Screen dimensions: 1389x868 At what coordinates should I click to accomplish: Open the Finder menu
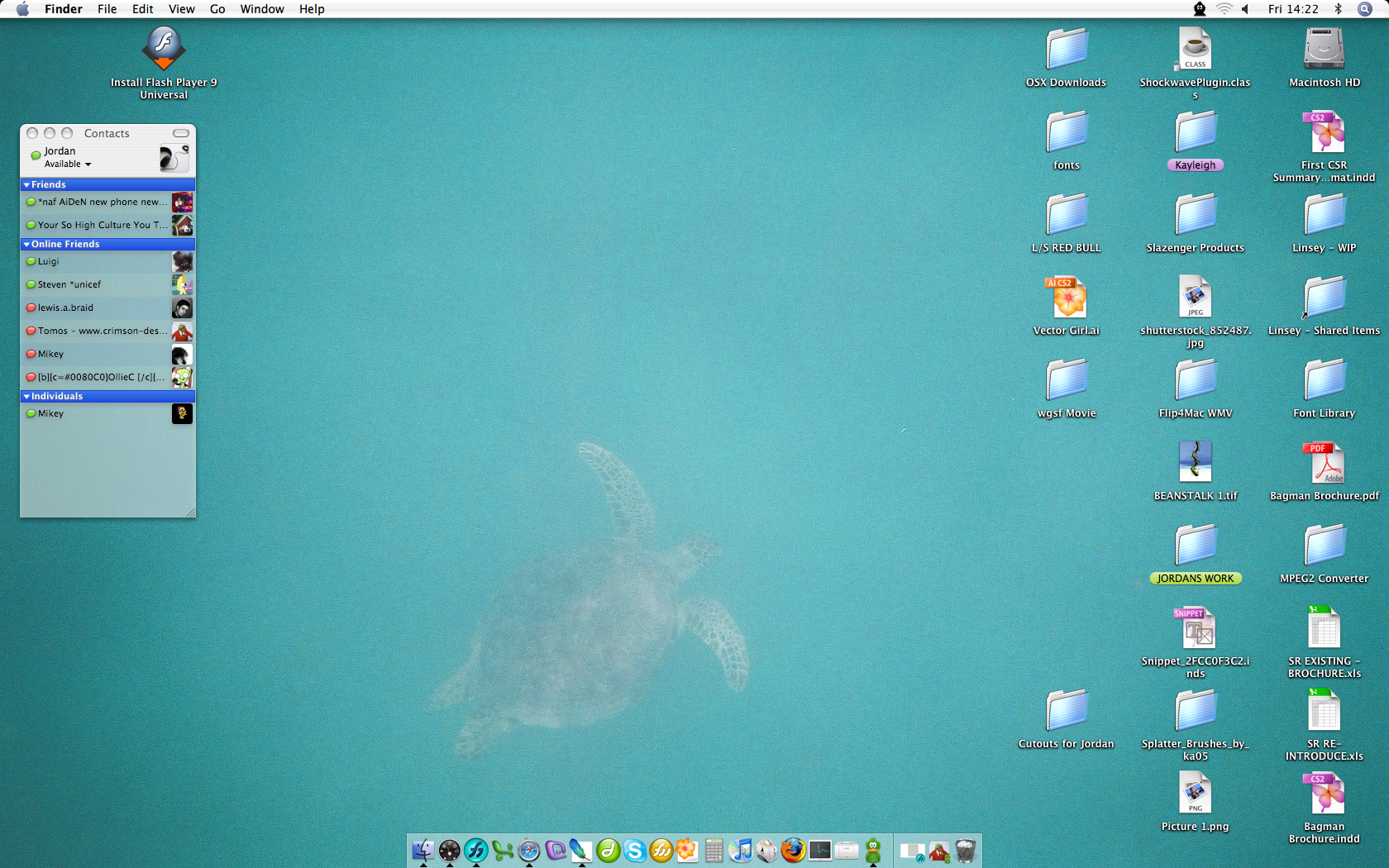click(x=64, y=9)
